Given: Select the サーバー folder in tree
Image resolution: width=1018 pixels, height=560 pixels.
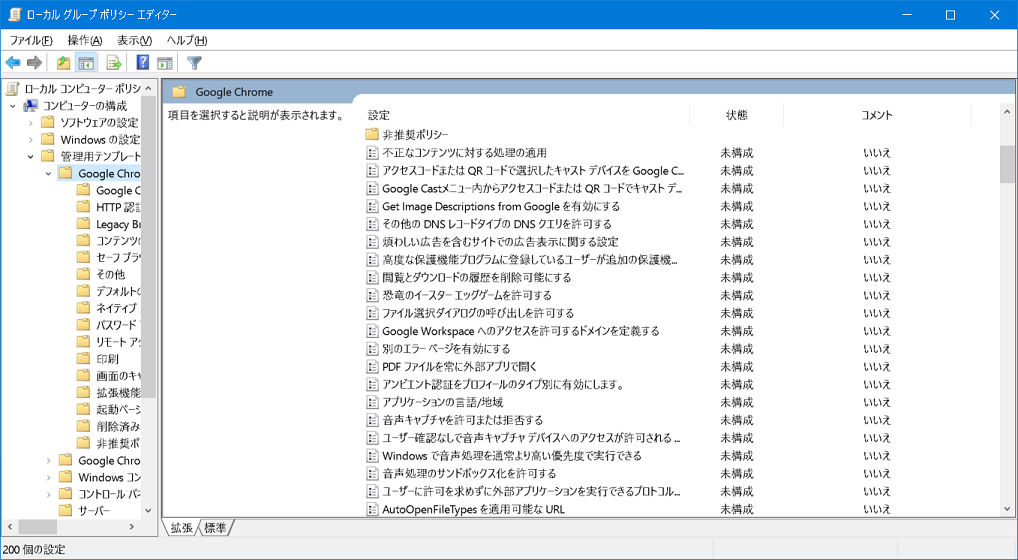Looking at the screenshot, I should point(85,511).
